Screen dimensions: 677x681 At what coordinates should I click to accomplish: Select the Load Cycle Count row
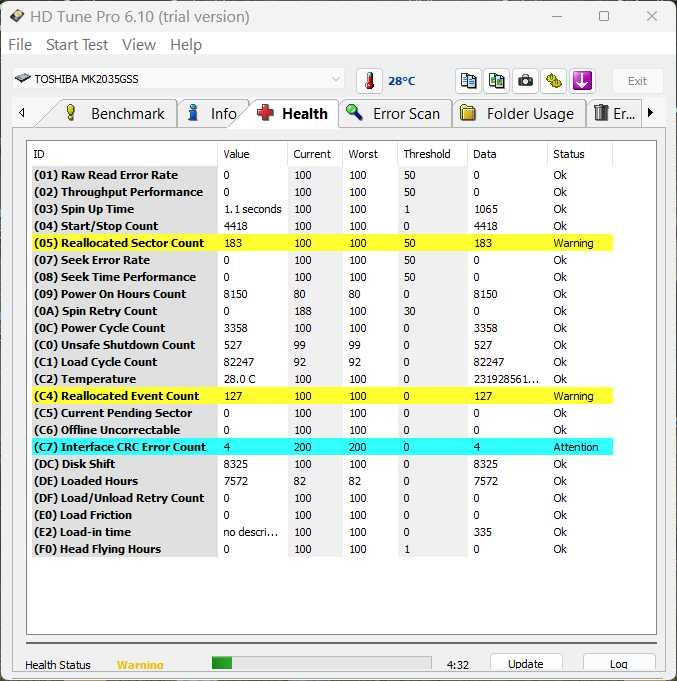click(322, 362)
